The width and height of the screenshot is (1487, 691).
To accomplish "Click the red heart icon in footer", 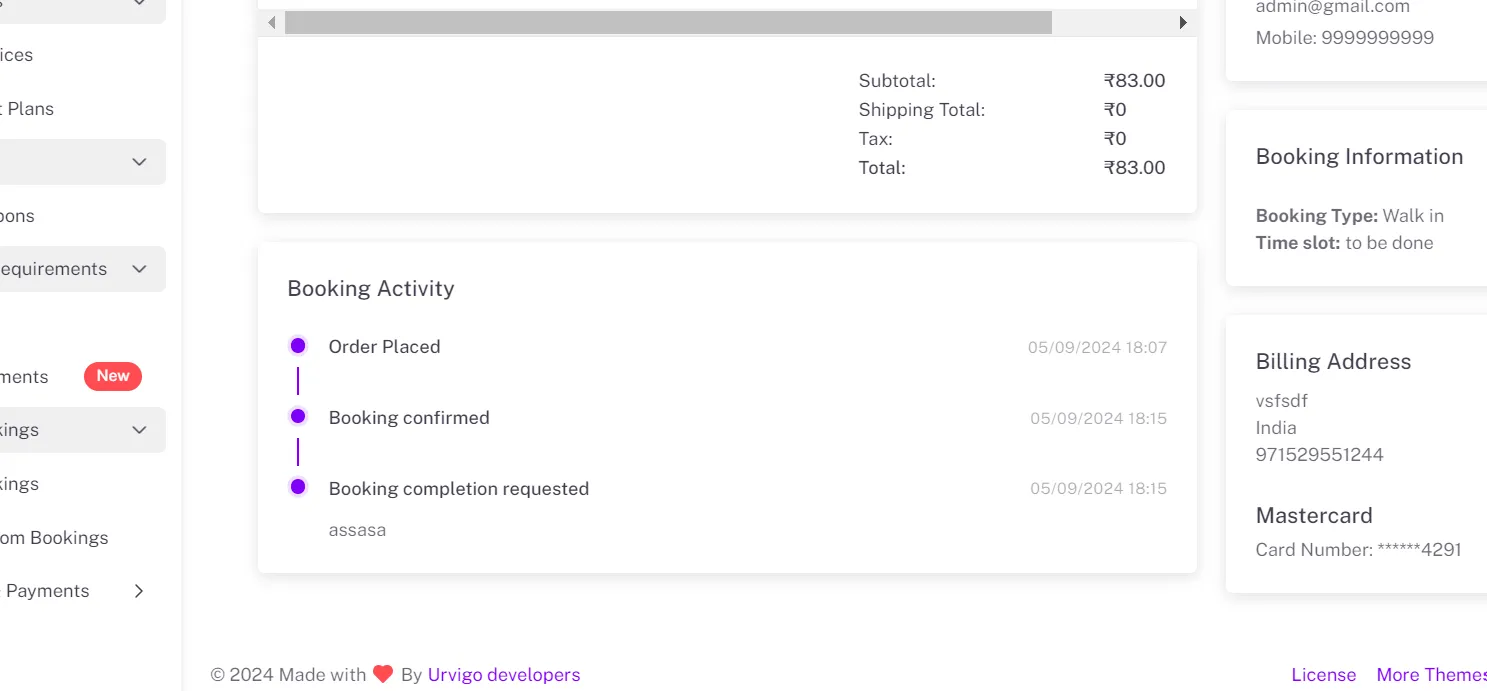I will [383, 674].
